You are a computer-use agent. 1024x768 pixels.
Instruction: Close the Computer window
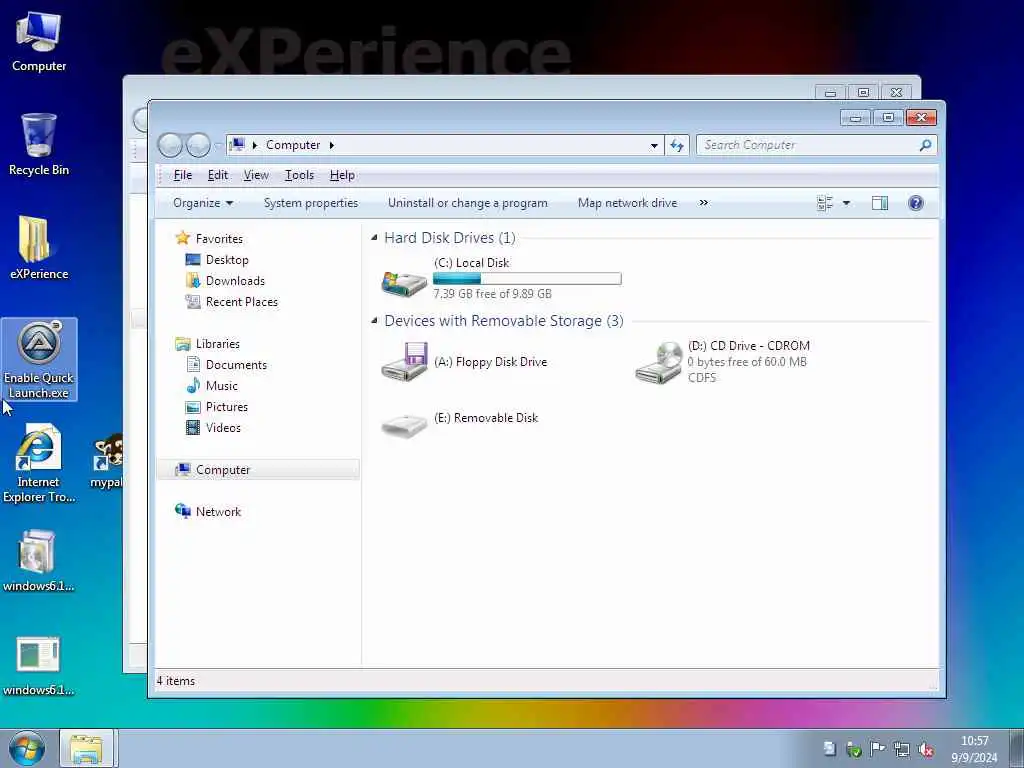pyautogui.click(x=921, y=117)
